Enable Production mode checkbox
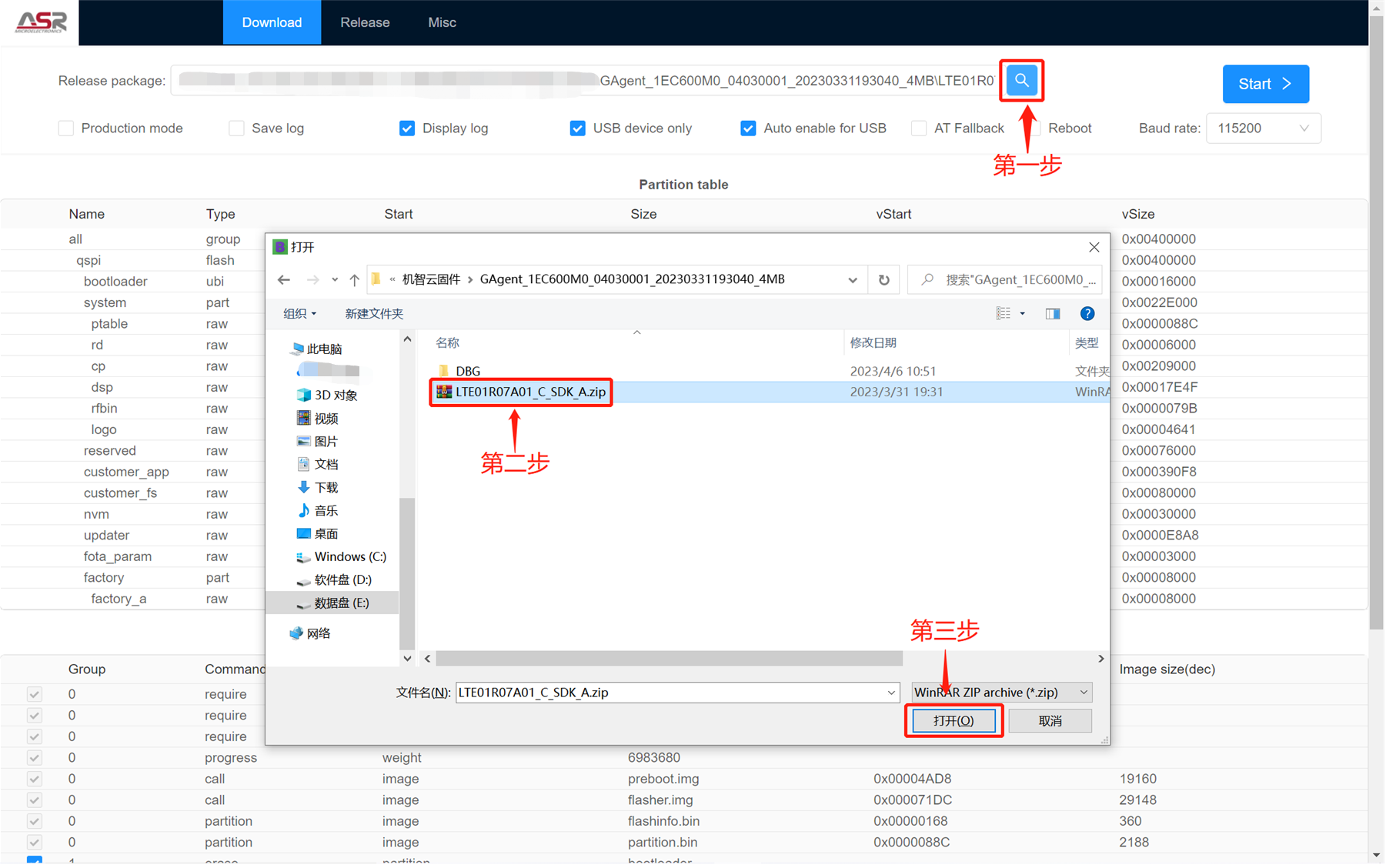Image resolution: width=1386 pixels, height=868 pixels. (x=66, y=129)
